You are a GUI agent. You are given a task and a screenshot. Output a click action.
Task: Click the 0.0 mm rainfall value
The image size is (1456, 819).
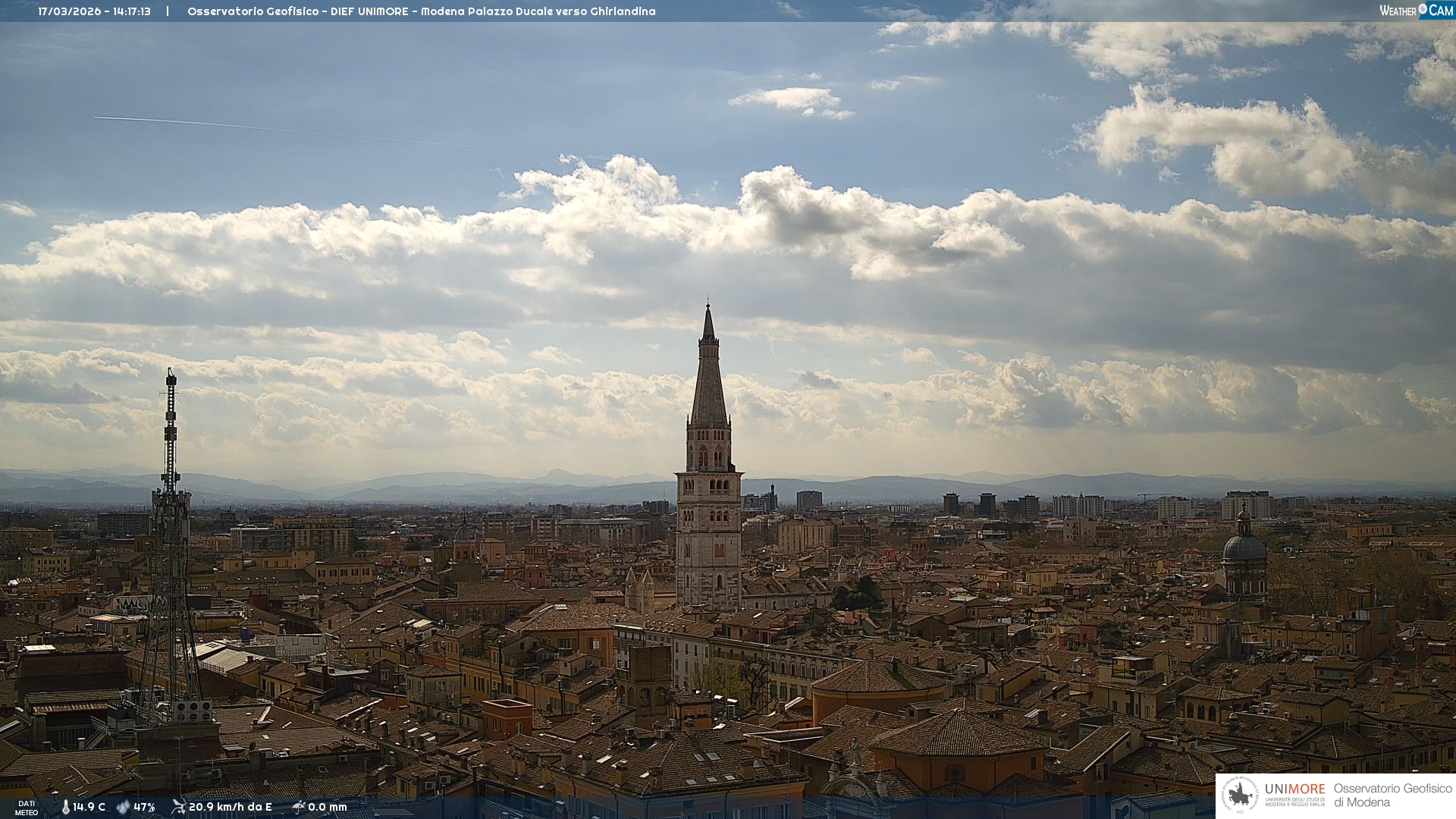328,807
